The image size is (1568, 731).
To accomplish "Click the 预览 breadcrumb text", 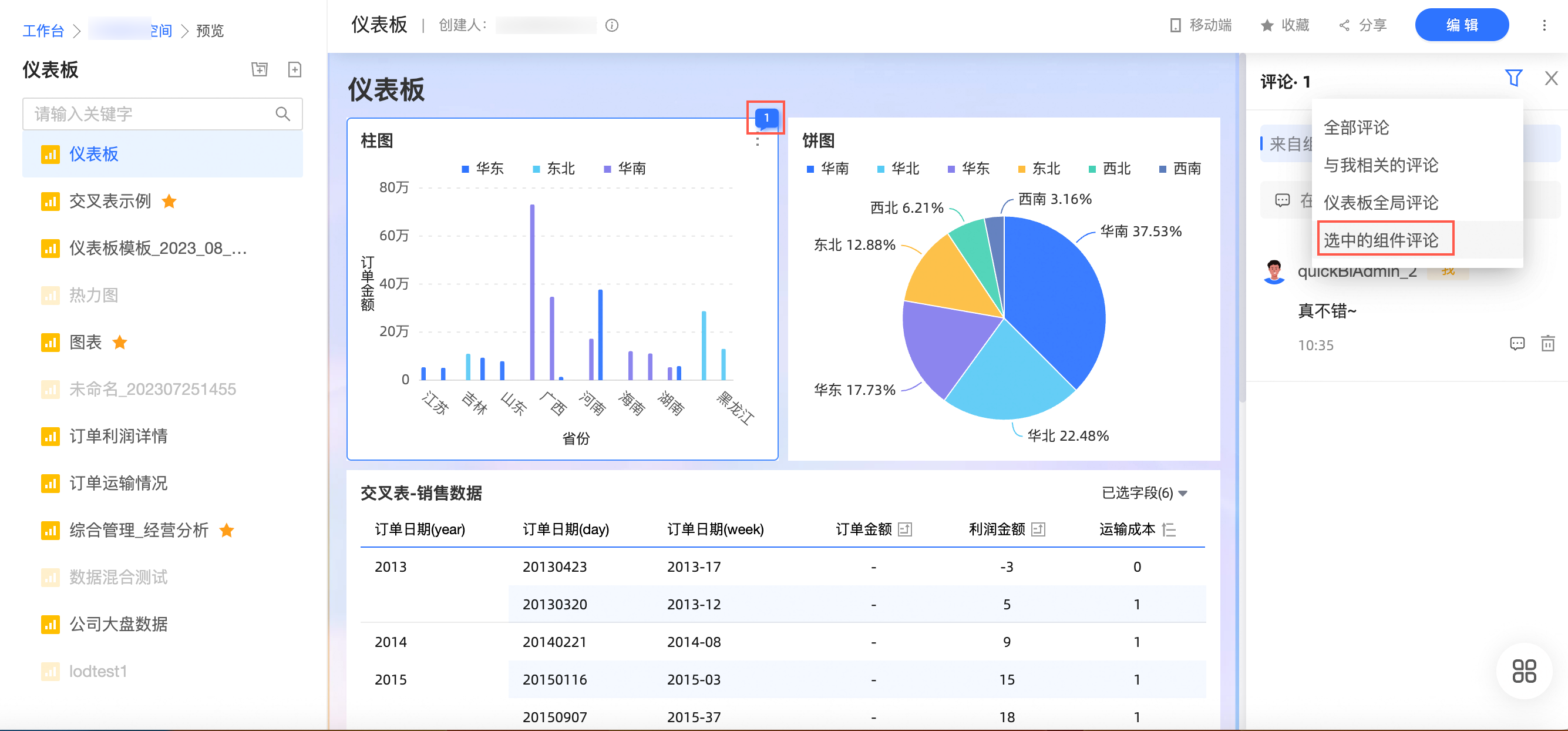I will click(x=210, y=31).
